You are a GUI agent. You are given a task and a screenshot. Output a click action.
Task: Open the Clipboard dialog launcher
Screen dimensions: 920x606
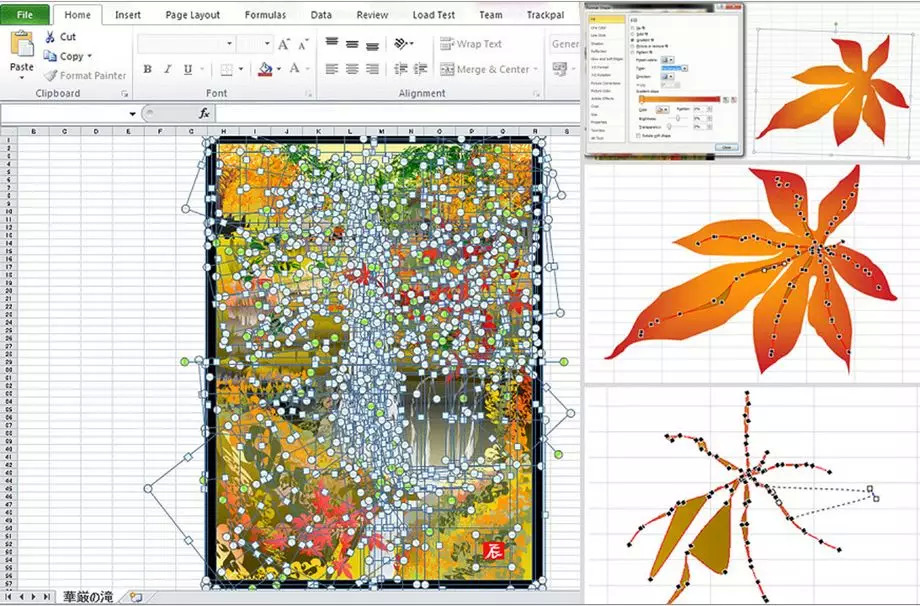tap(124, 93)
